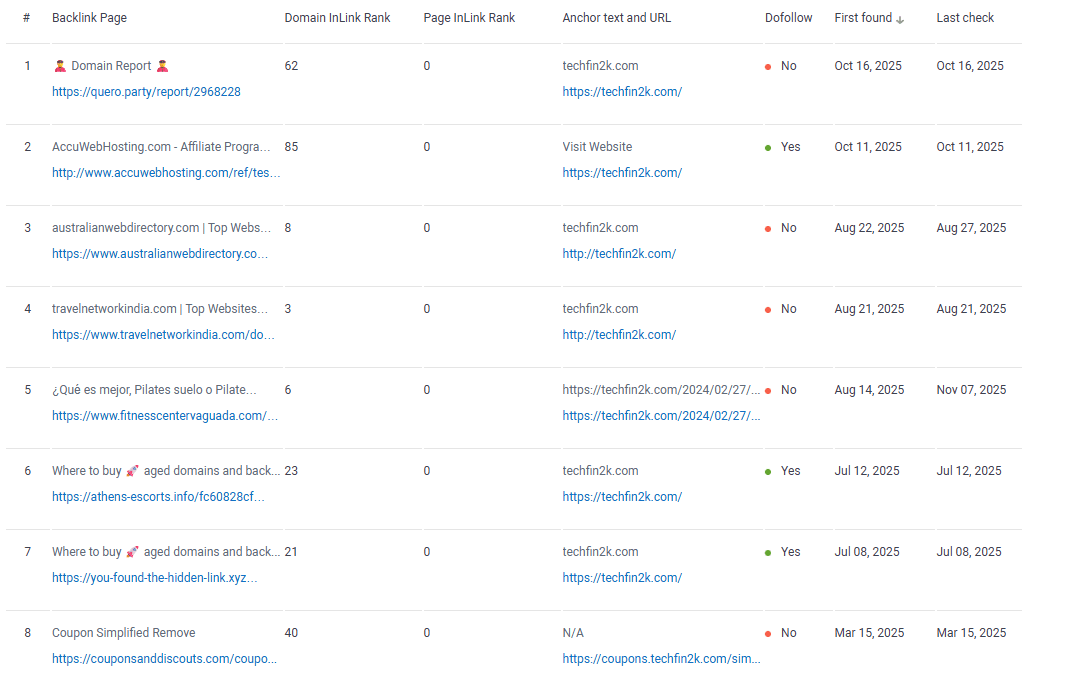Click the Oct 16, 2025 First found date
1085x697 pixels.
click(868, 66)
